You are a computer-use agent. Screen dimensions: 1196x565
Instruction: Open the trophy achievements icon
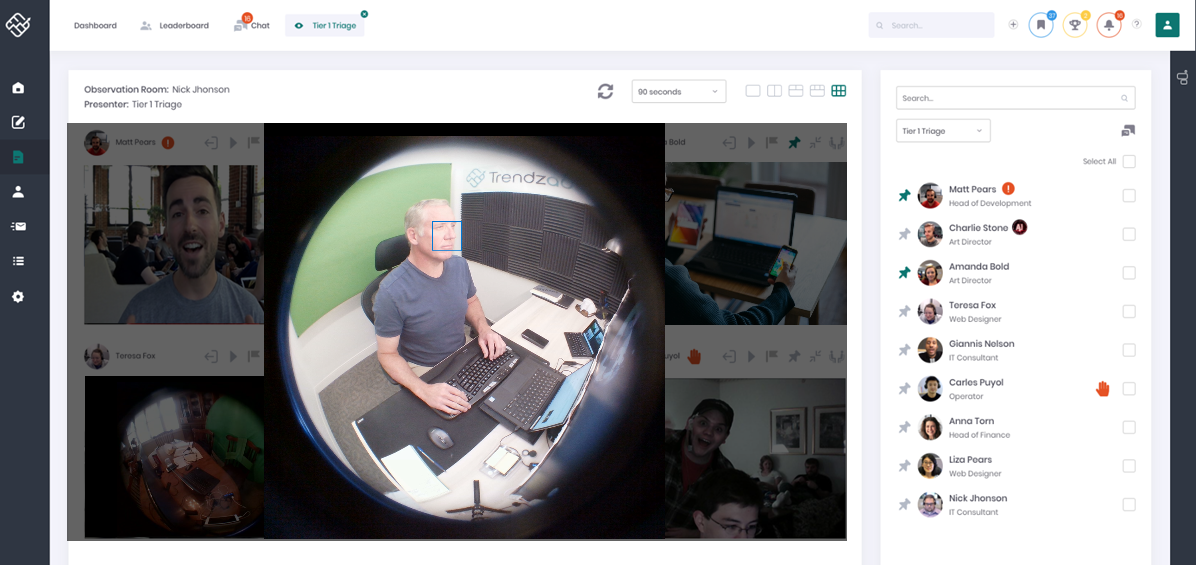pos(1075,25)
